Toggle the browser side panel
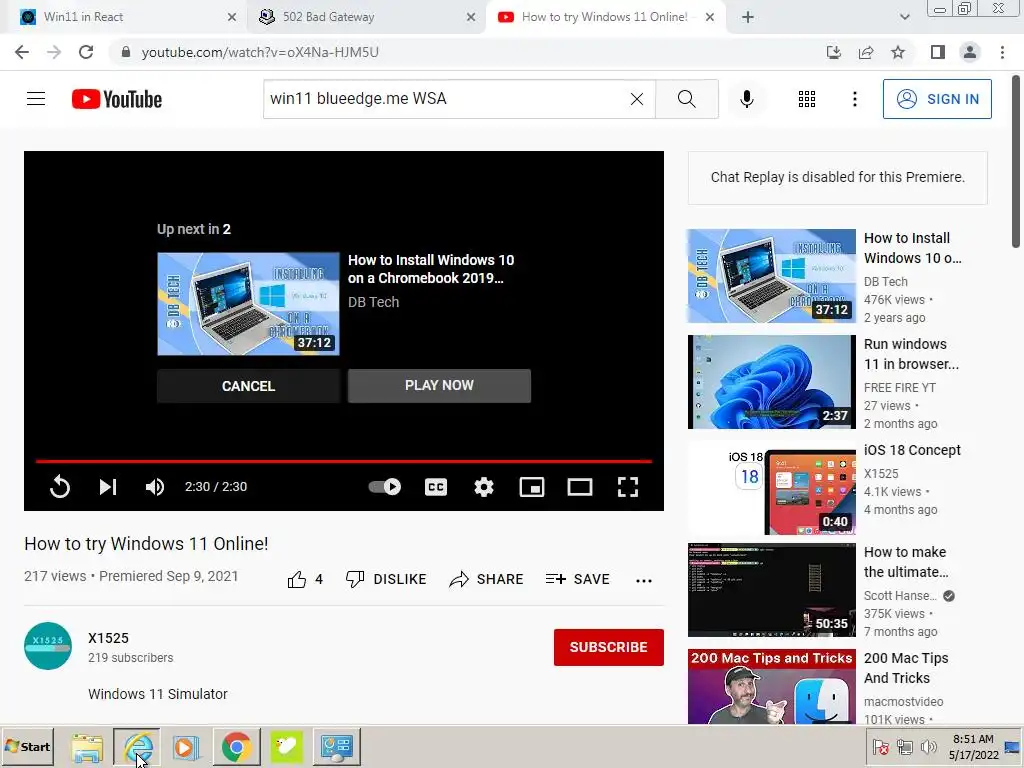 (x=938, y=52)
